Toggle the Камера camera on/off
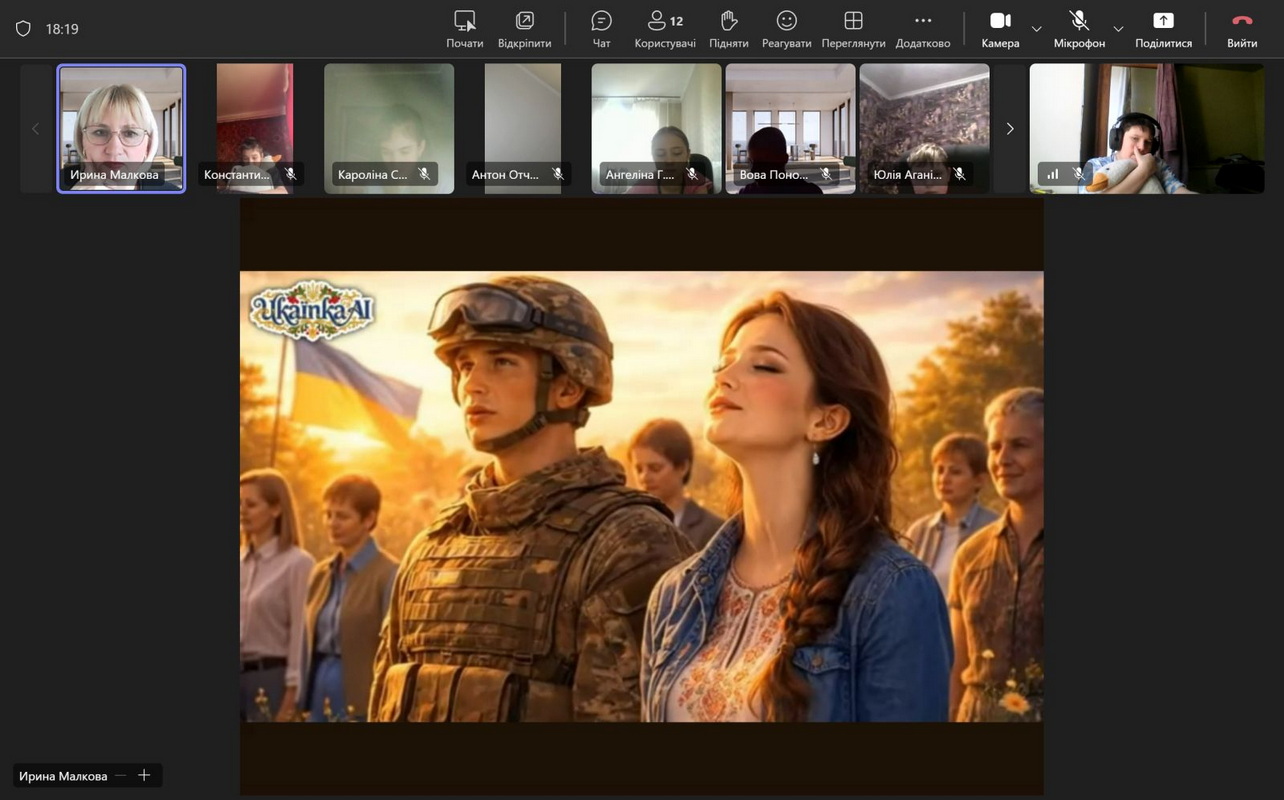Image resolution: width=1284 pixels, height=800 pixels. (1000, 29)
